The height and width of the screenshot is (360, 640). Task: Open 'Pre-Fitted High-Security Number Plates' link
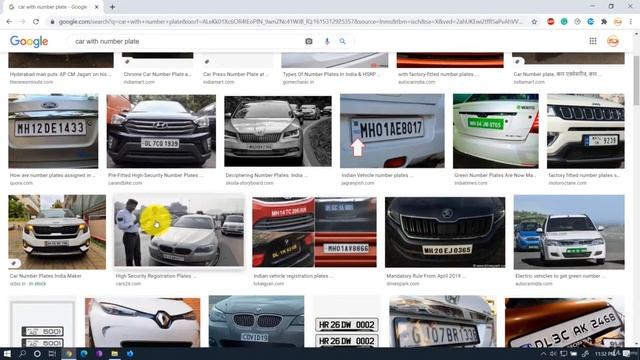pos(156,175)
